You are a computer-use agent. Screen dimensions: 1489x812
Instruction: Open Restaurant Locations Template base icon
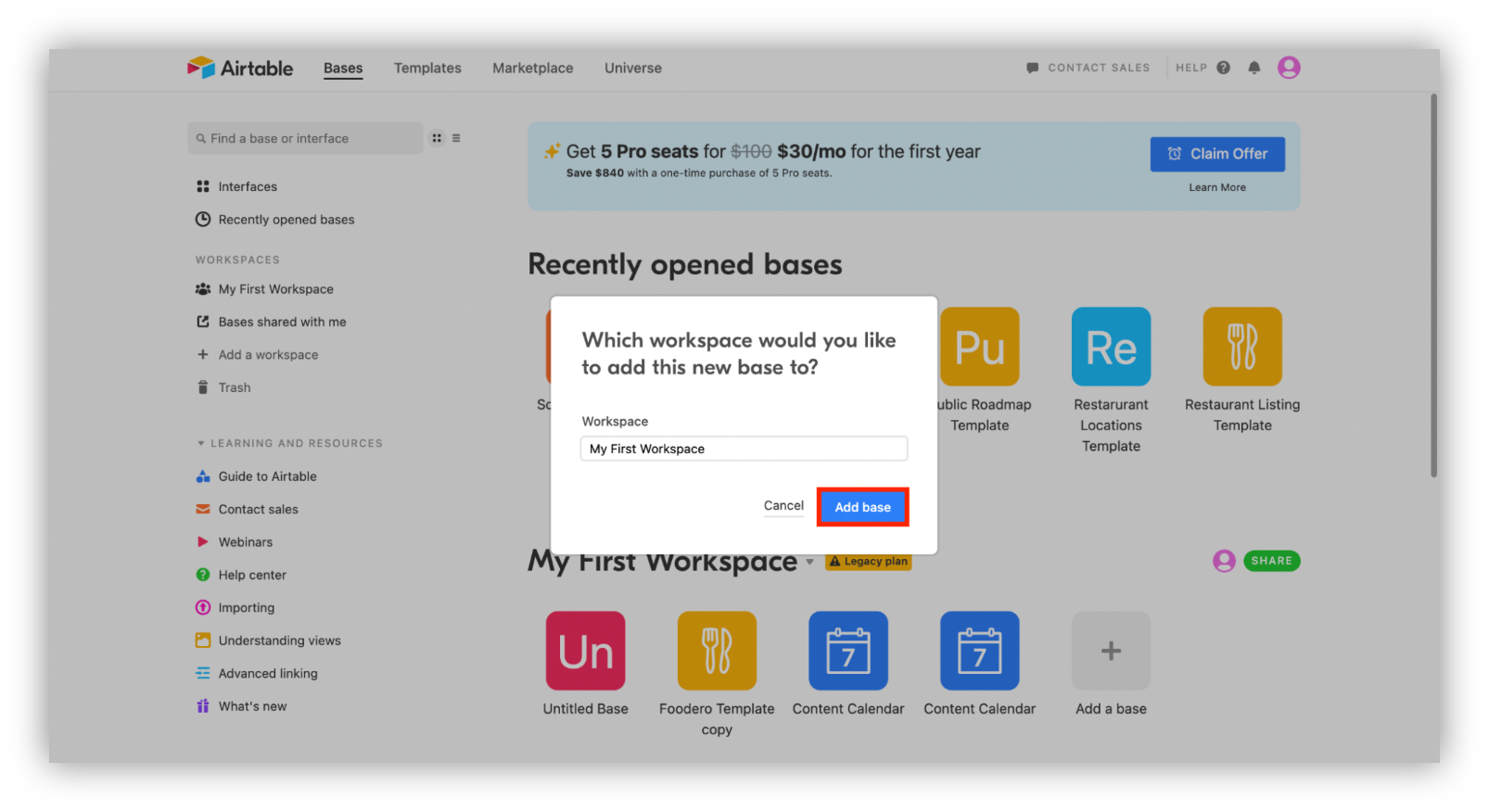tap(1111, 347)
